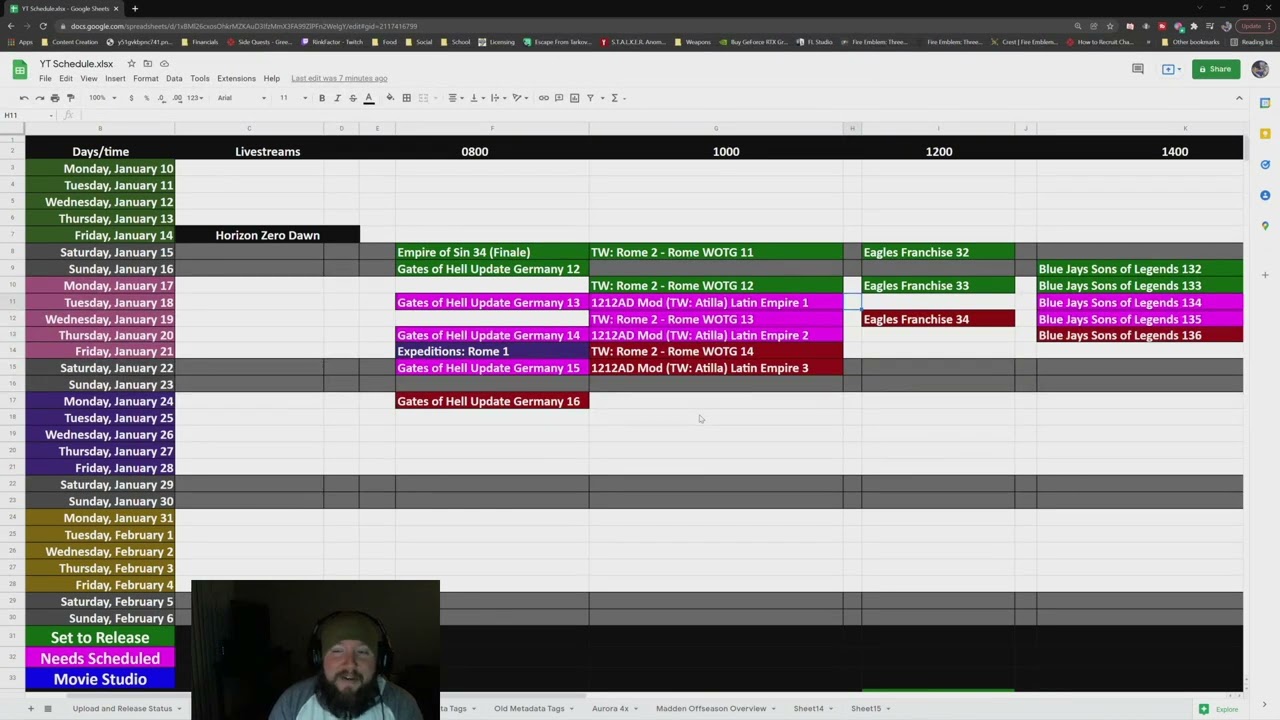
Task: Switch to the Aurora 4x sheet tab
Action: 610,708
